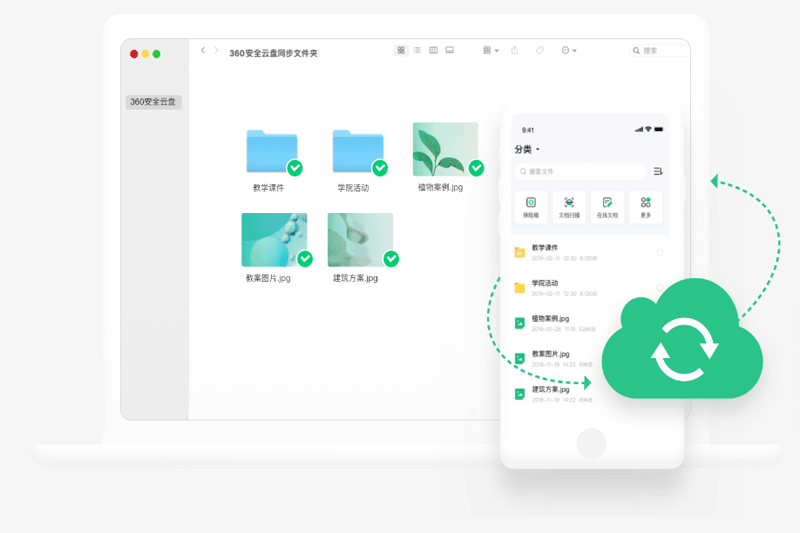800x533 pixels.
Task: Select 360安全云盘 in the sidebar
Action: 154,102
